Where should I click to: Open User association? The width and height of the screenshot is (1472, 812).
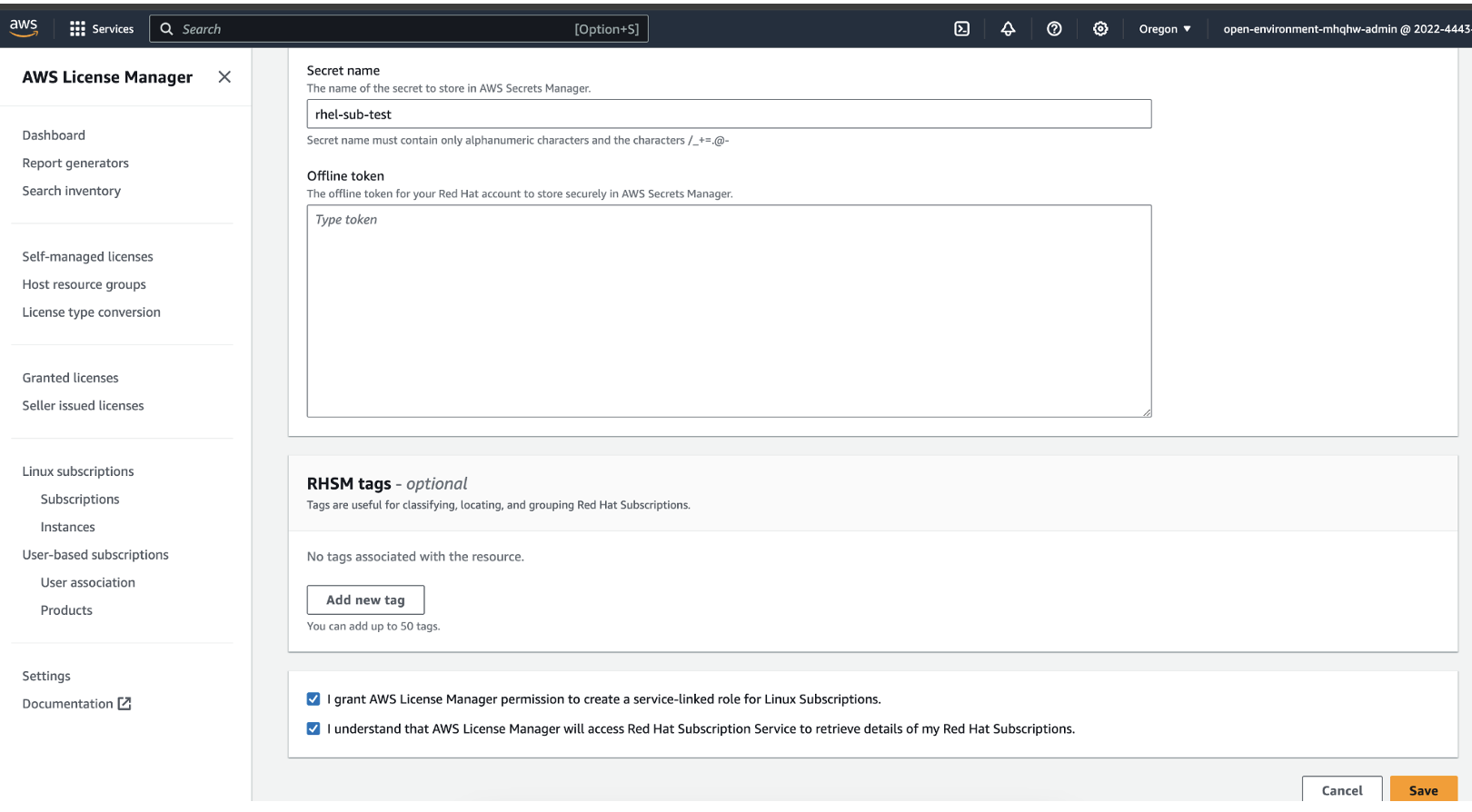[88, 583]
